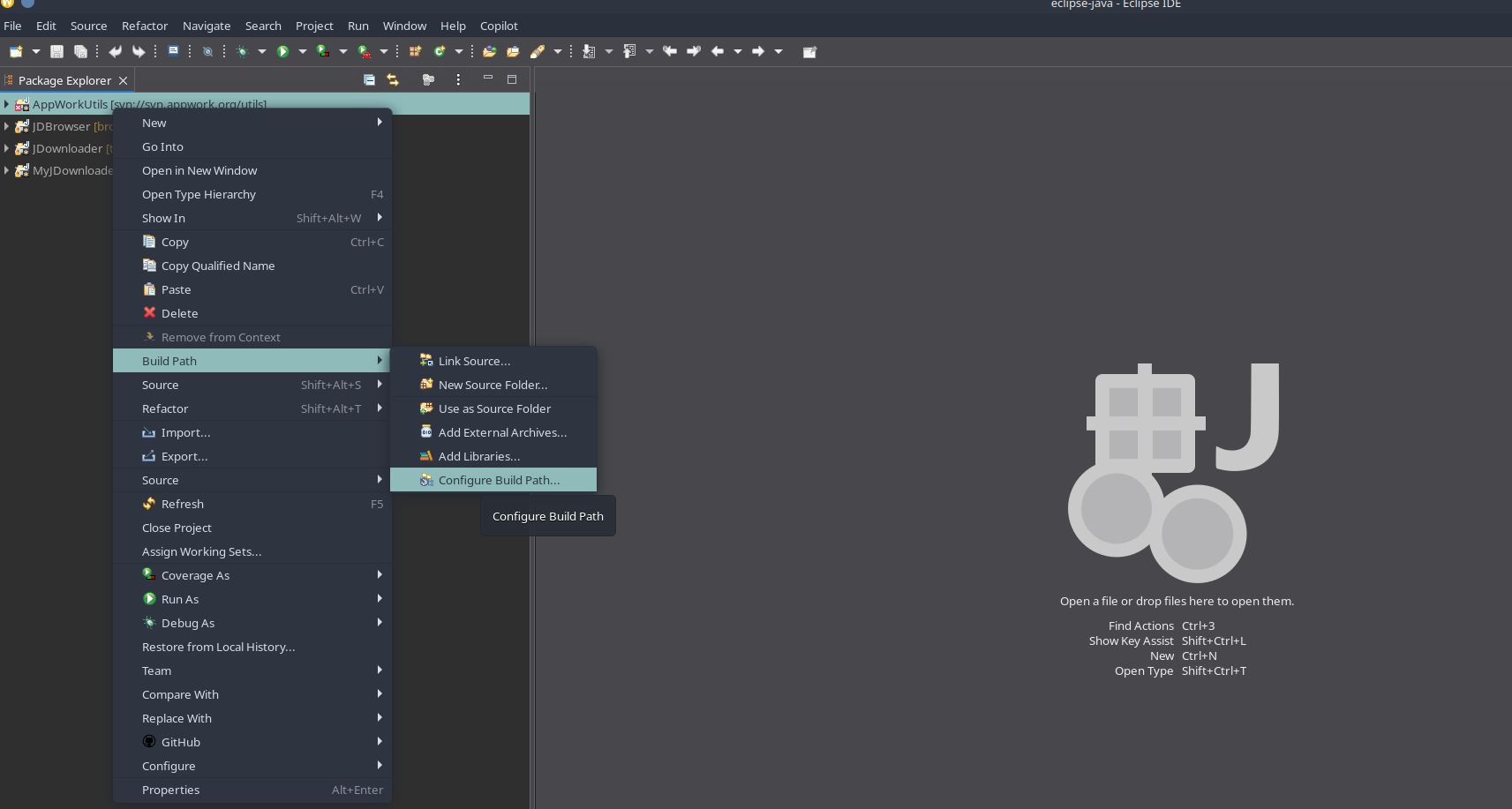The height and width of the screenshot is (809, 1512).
Task: Expand the JDBrowser project tree node
Action: click(6, 126)
